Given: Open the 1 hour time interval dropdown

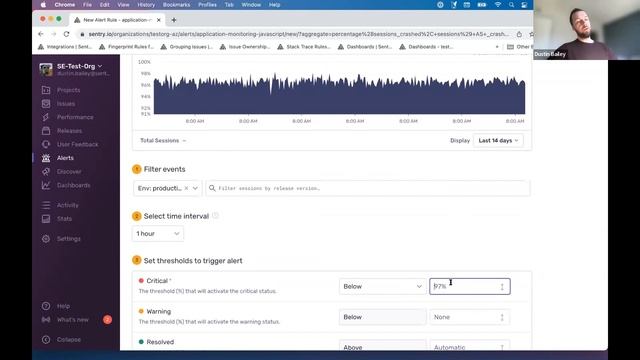Looking at the screenshot, I should tap(158, 233).
